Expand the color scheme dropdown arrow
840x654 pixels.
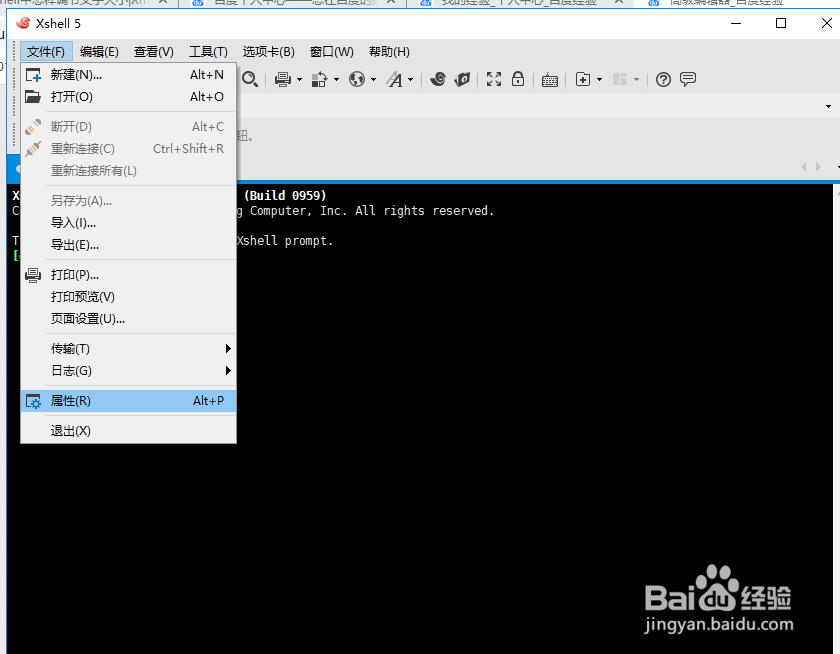point(336,80)
